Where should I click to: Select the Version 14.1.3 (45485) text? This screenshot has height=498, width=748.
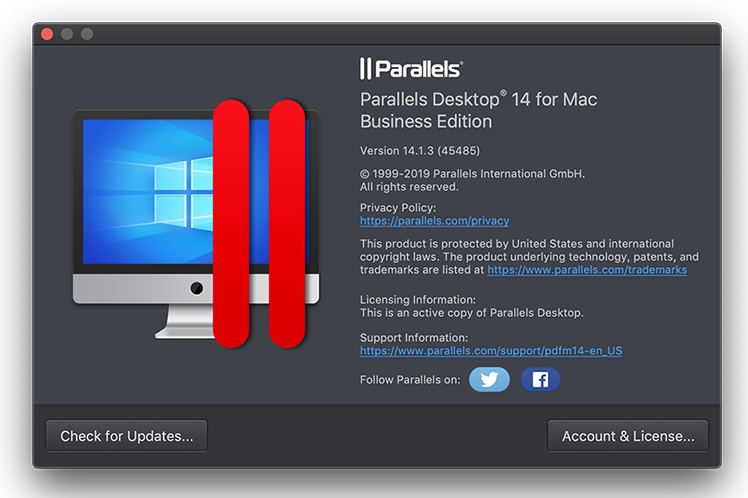[420, 151]
